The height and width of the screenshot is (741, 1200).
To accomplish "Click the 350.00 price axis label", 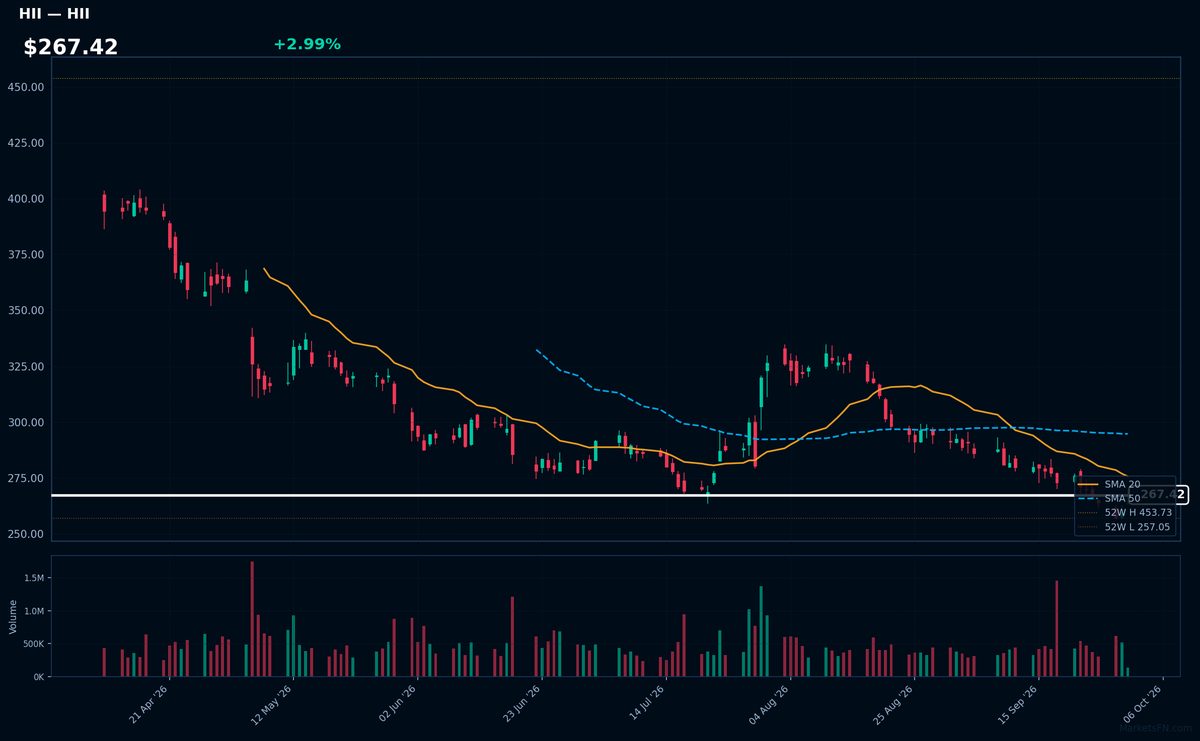I will [x=25, y=311].
